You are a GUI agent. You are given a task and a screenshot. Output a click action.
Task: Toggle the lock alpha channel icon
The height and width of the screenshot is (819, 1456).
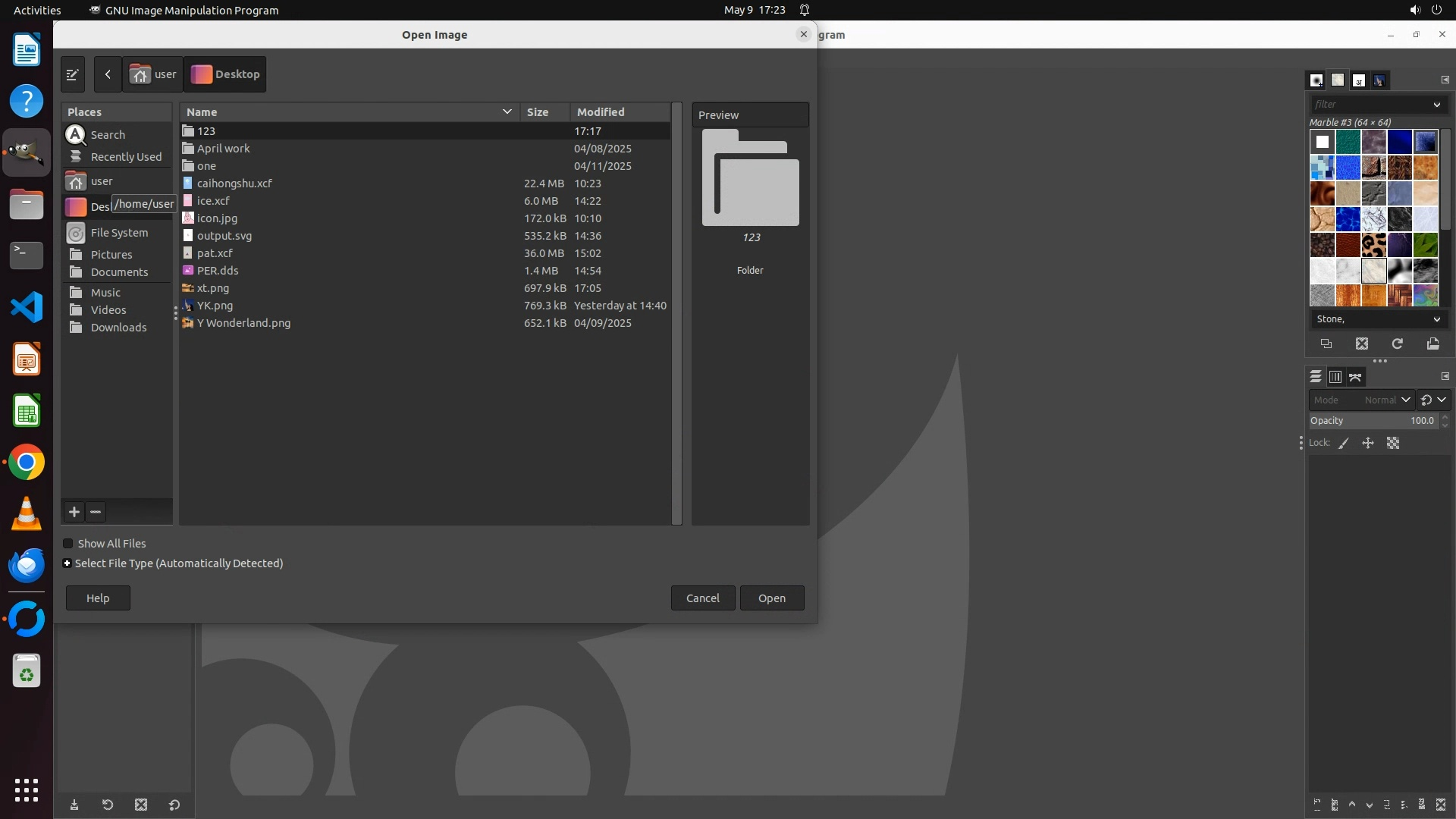pos(1393,444)
